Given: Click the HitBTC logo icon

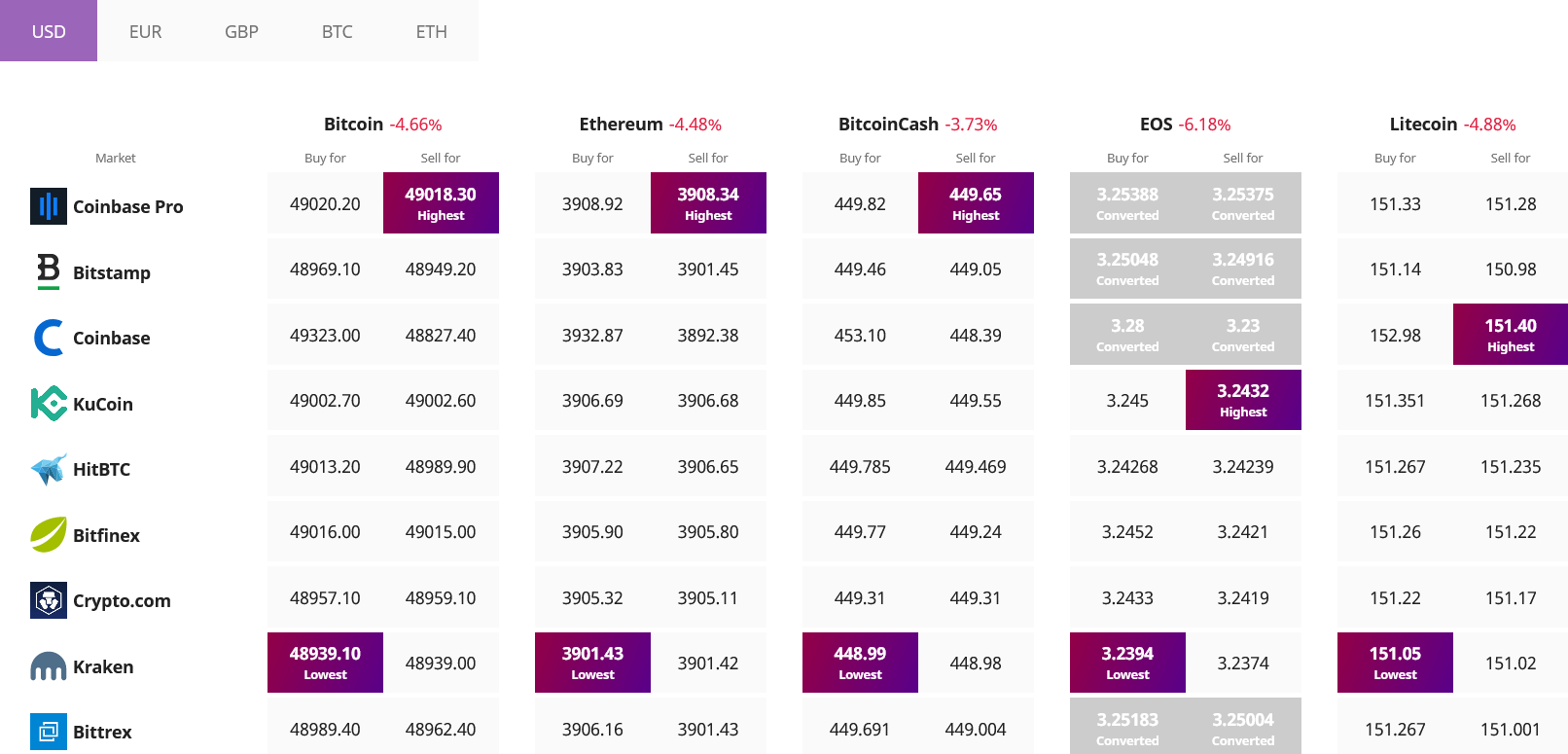Looking at the screenshot, I should pos(49,469).
